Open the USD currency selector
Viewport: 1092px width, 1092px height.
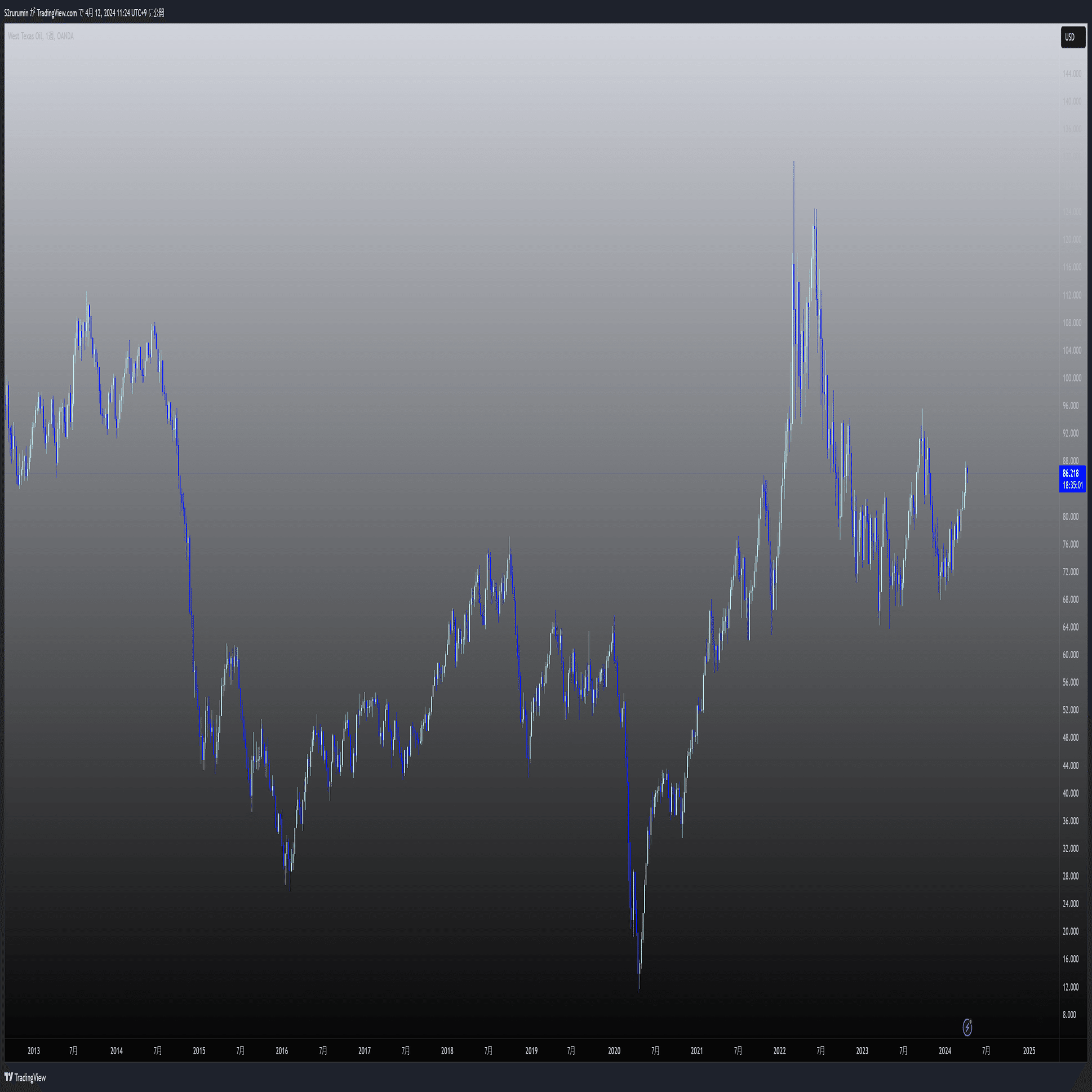[1072, 37]
